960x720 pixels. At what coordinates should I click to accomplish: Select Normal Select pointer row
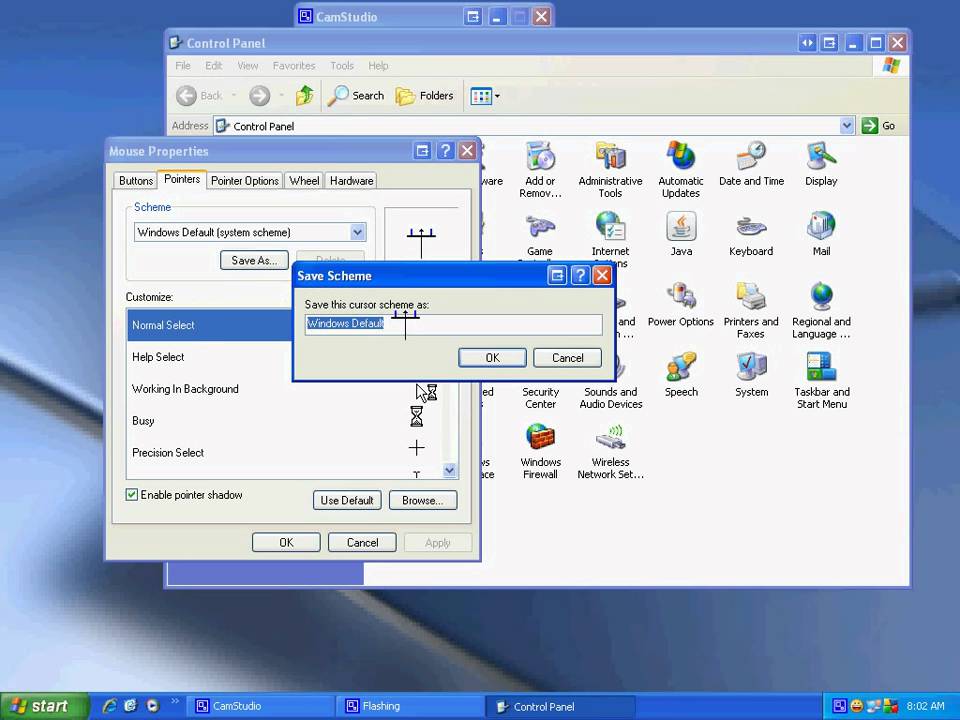click(x=210, y=325)
